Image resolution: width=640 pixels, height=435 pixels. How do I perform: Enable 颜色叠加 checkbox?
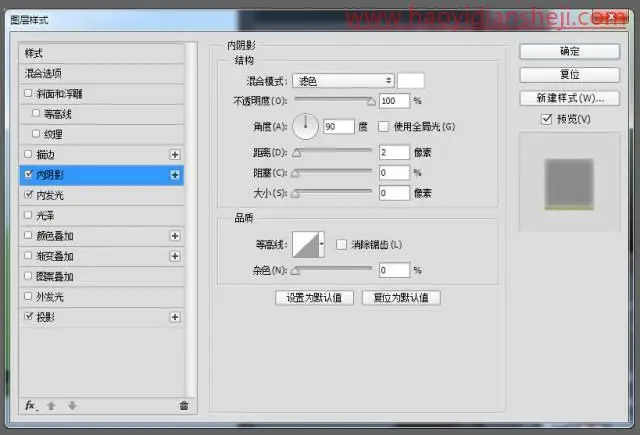28,235
